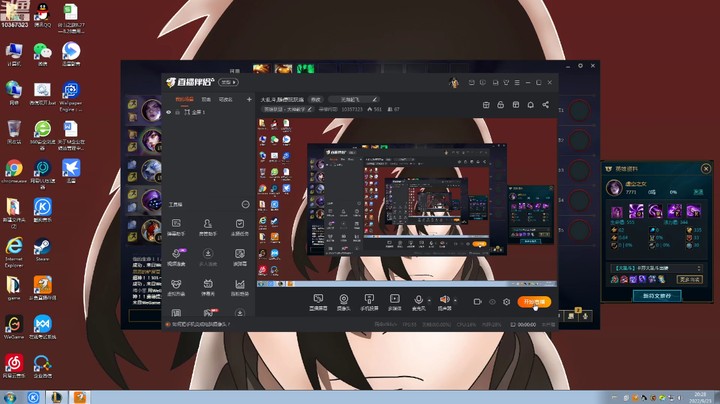Click the teal button at hero panel bottom
This screenshot has height=404, width=720.
click(x=657, y=296)
